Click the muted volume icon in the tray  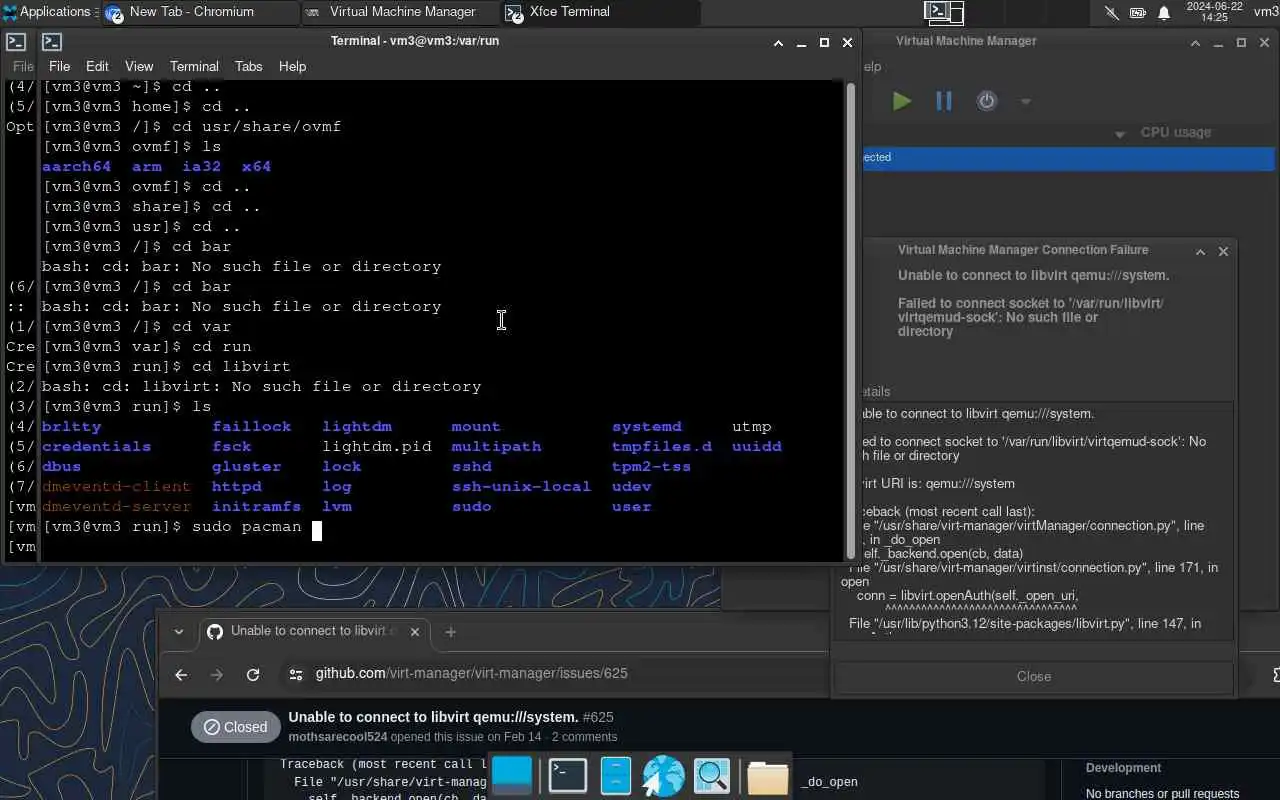pyautogui.click(x=1112, y=12)
